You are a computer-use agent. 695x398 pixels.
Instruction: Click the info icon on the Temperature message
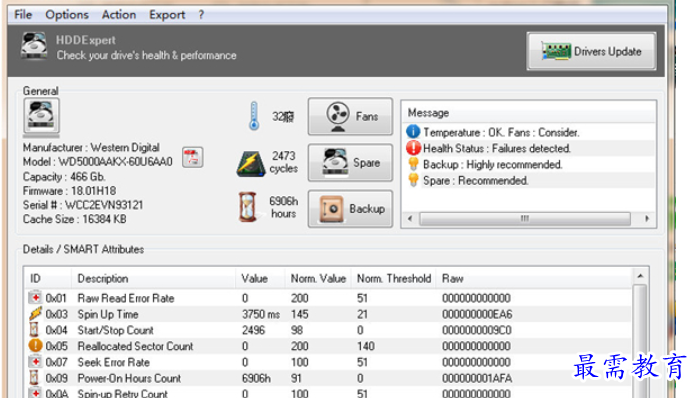tap(413, 132)
